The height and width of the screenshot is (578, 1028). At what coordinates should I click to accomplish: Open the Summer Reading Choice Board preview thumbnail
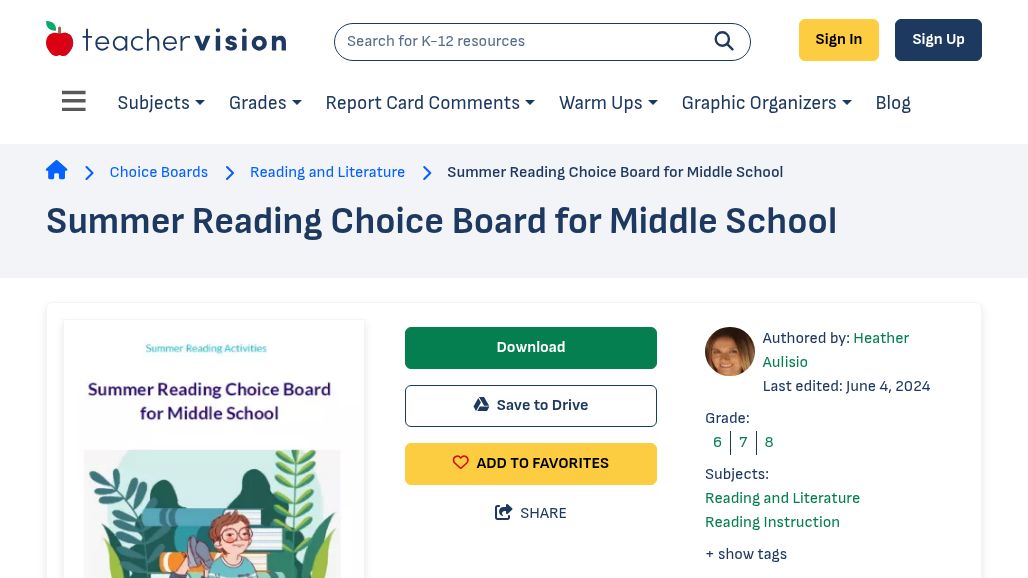pyautogui.click(x=214, y=449)
